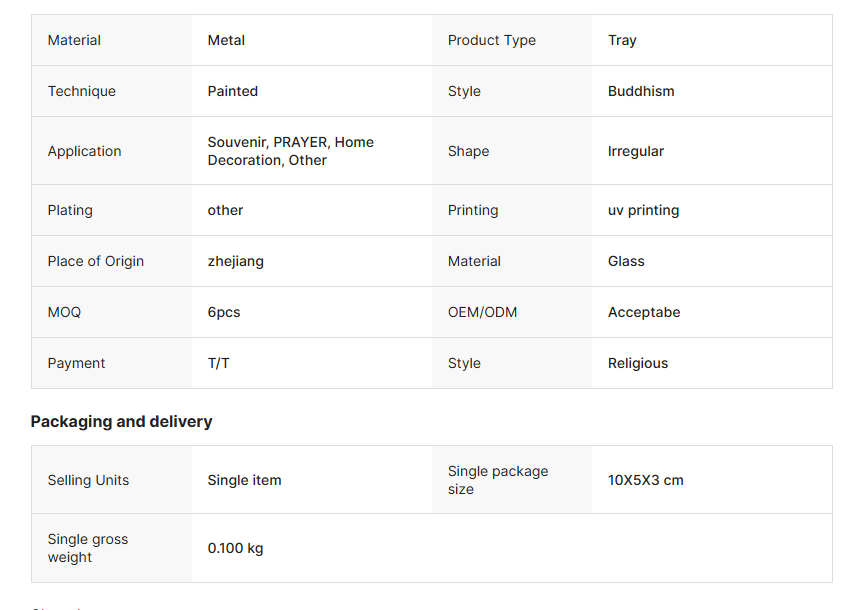
Task: Select the "Tray" product type value
Action: pyautogui.click(x=622, y=40)
